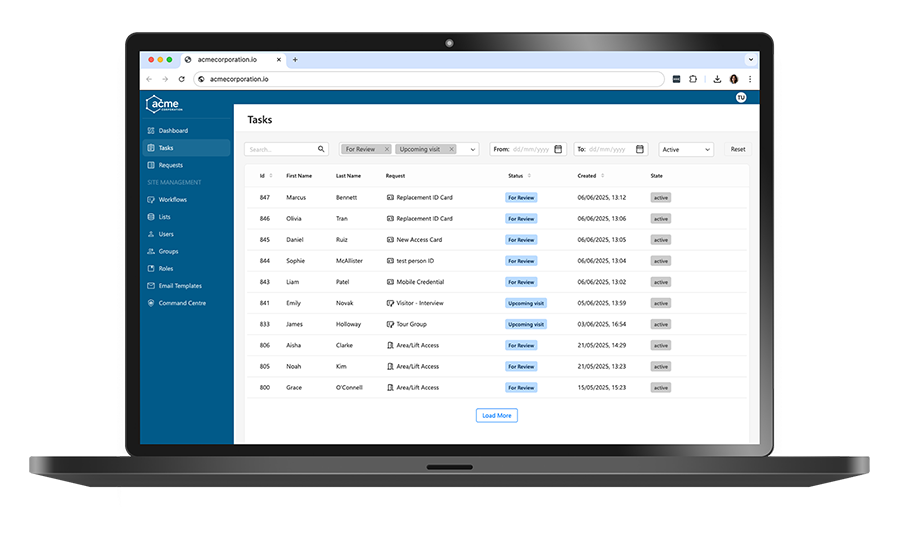Expand the status filter dropdown
The image size is (900, 538).
(472, 149)
